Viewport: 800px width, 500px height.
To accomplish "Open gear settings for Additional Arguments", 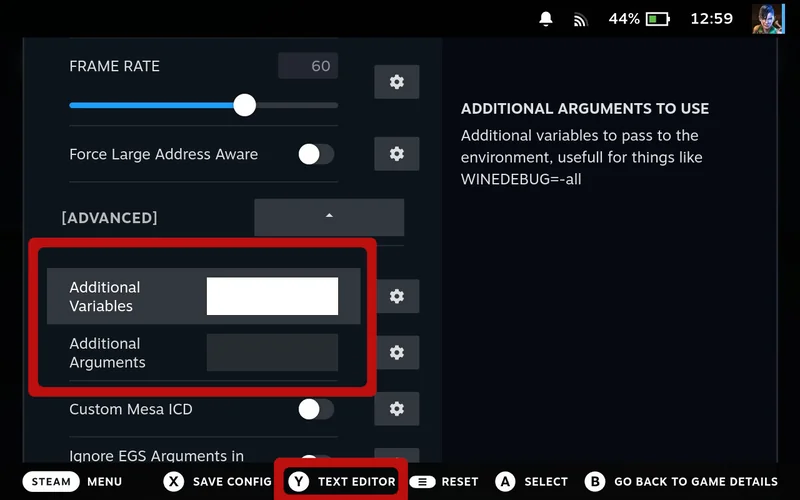I will [396, 352].
